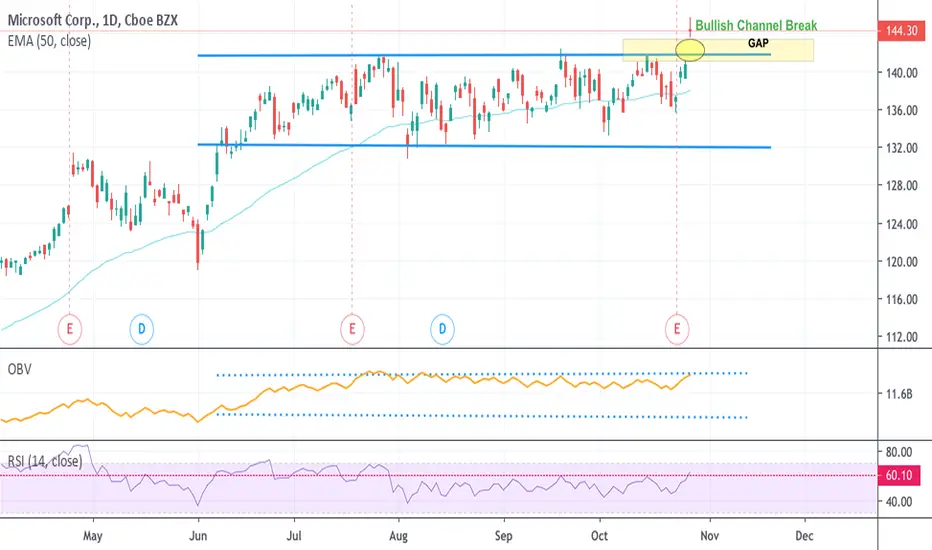Open the dividend D marker in mid-August
932x550 pixels.
[442, 329]
